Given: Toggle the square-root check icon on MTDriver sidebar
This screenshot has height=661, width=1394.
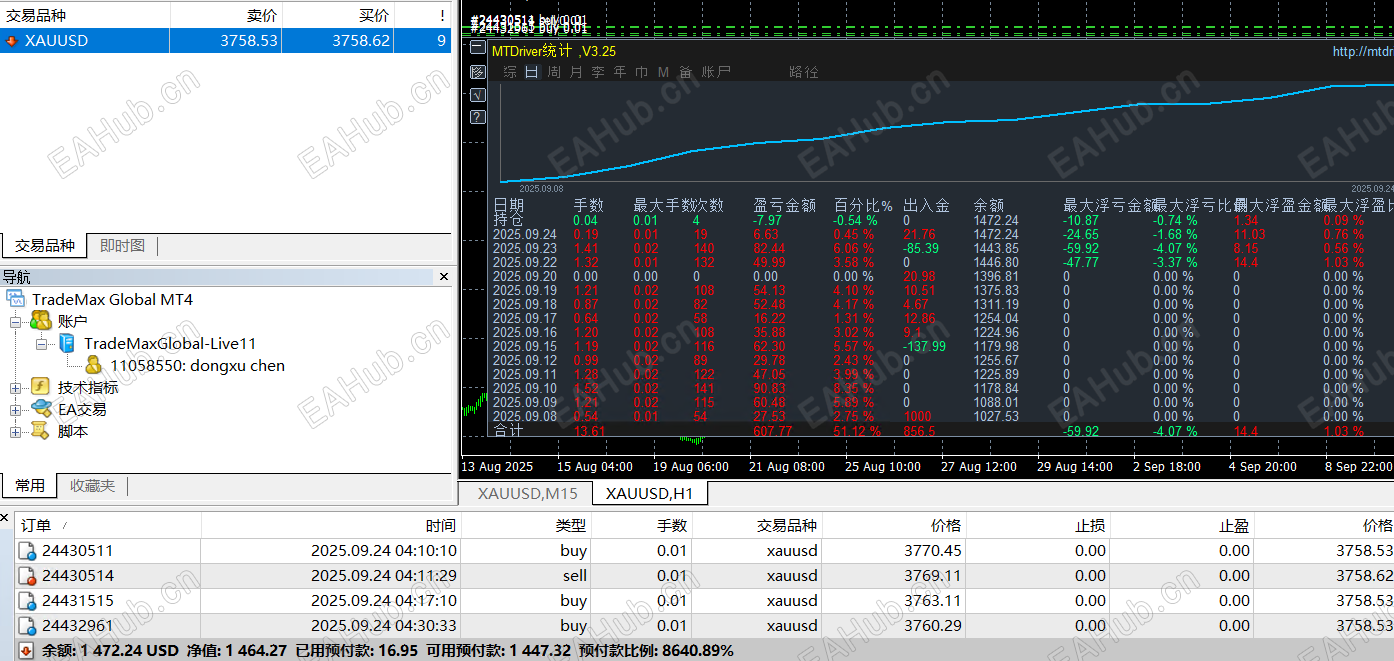Looking at the screenshot, I should point(478,95).
